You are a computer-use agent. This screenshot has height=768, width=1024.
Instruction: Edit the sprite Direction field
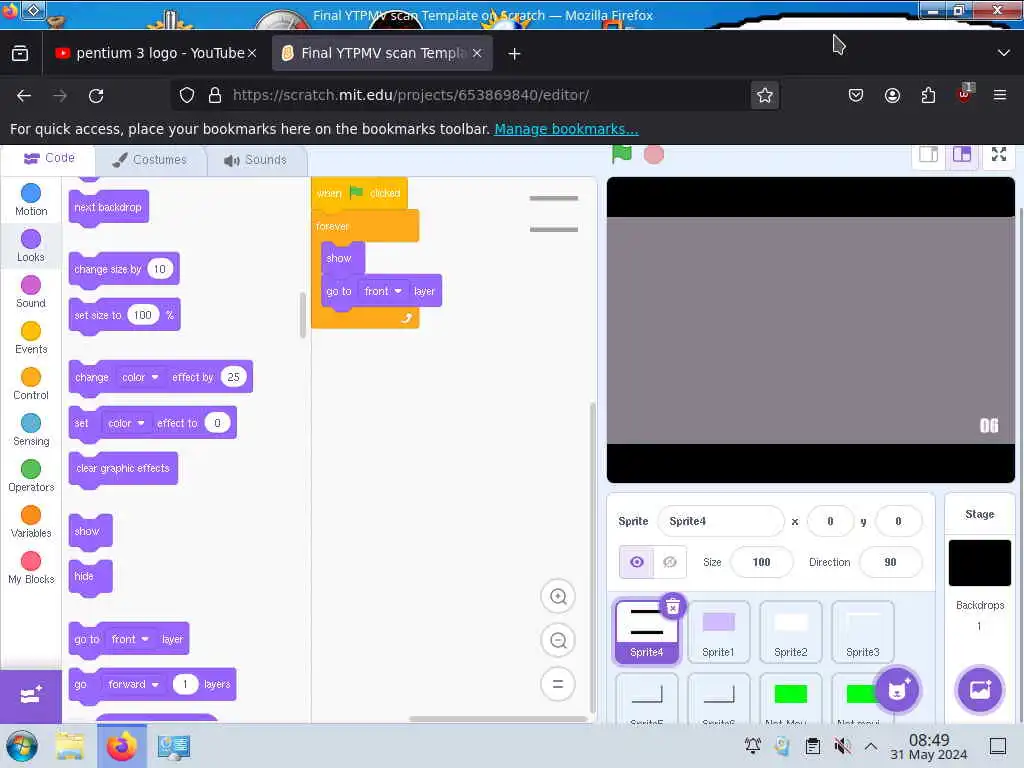(890, 562)
